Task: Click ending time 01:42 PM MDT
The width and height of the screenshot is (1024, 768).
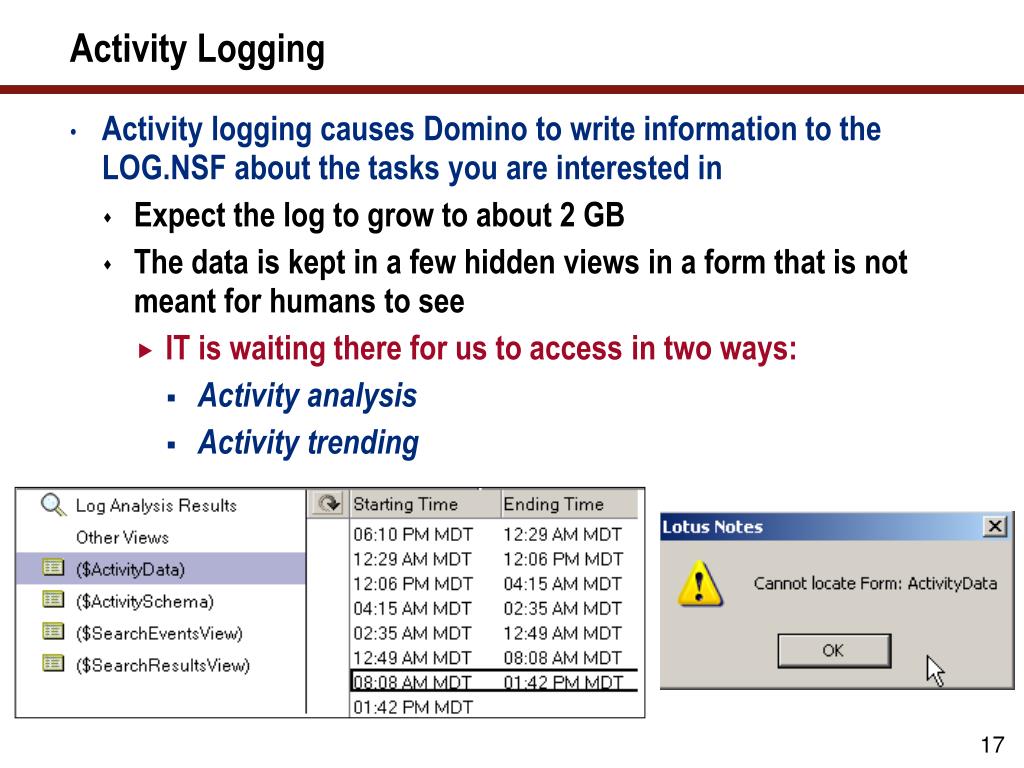Action: click(x=563, y=682)
